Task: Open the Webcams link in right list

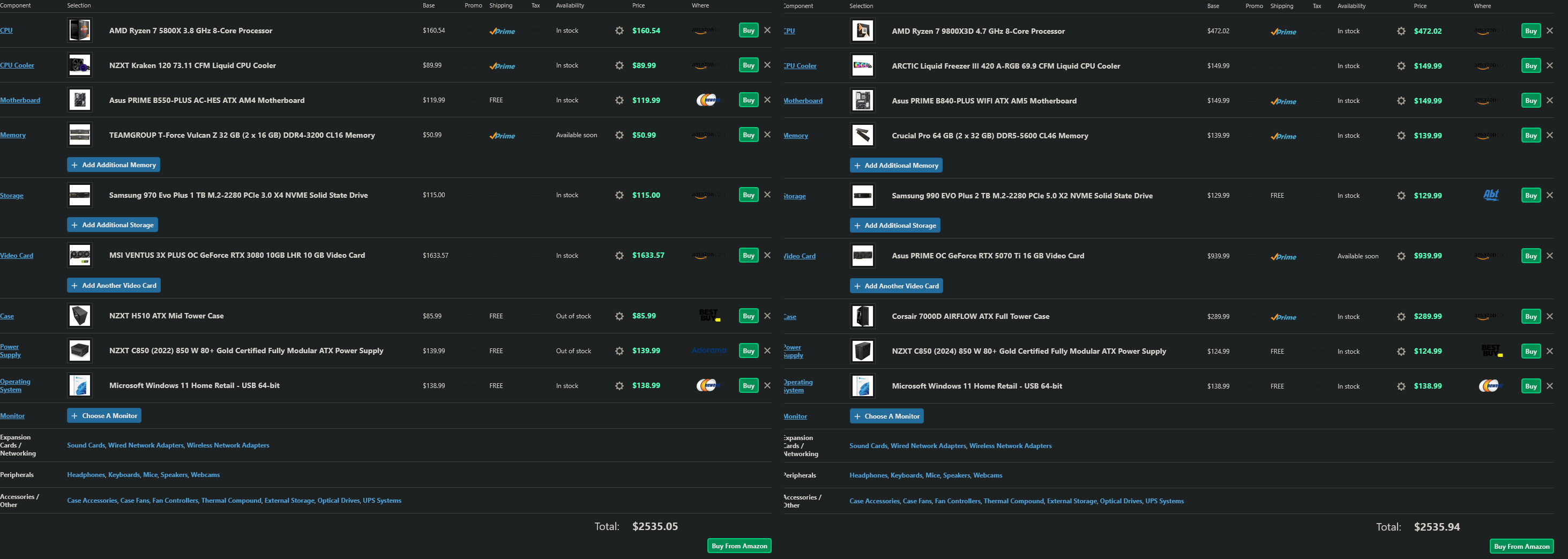Action: click(x=987, y=475)
